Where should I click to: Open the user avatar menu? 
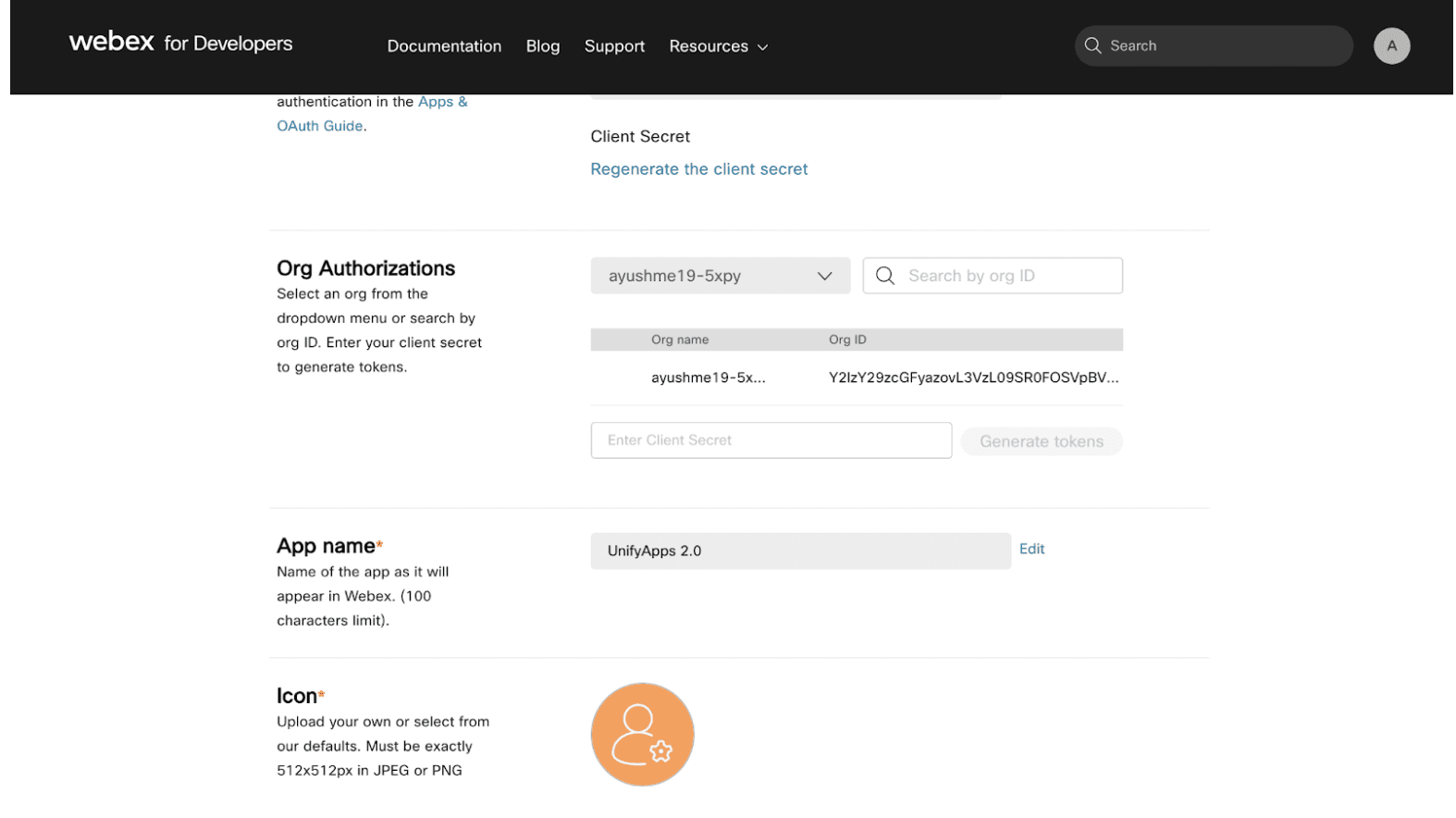[x=1390, y=46]
